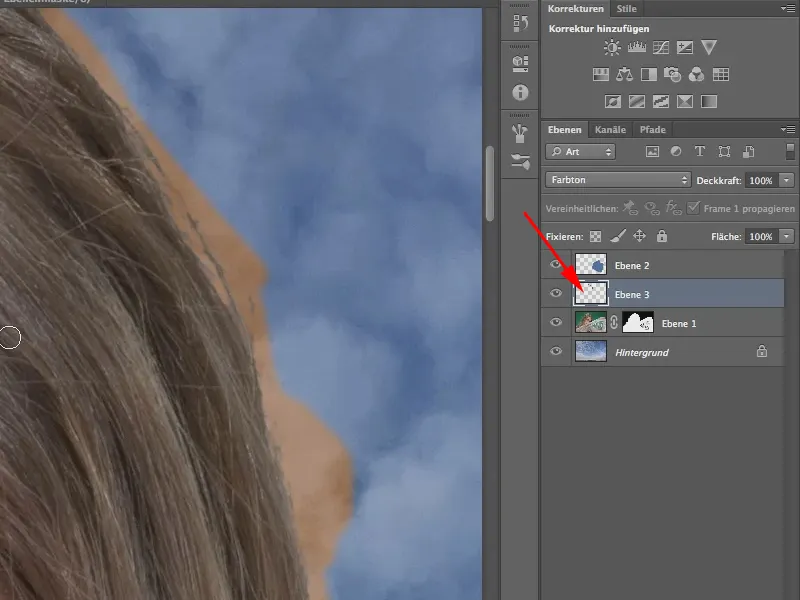Click the Fläche value field

point(761,236)
